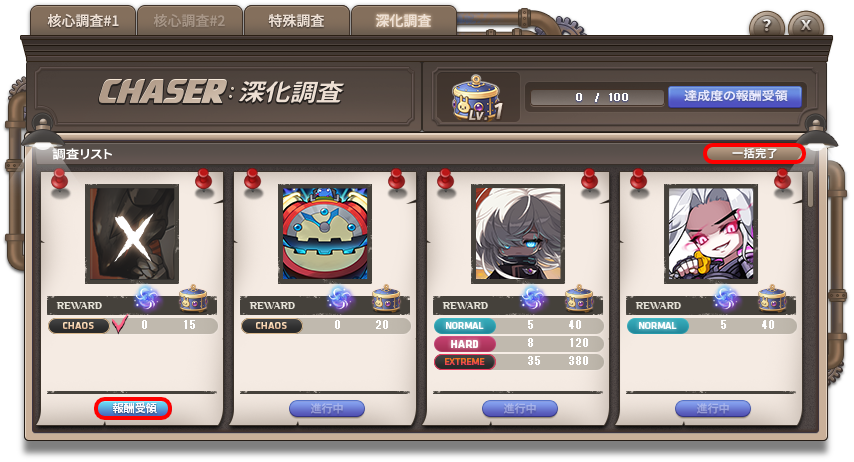The image size is (854, 462).
Task: Click the help question mark icon
Action: (767, 25)
